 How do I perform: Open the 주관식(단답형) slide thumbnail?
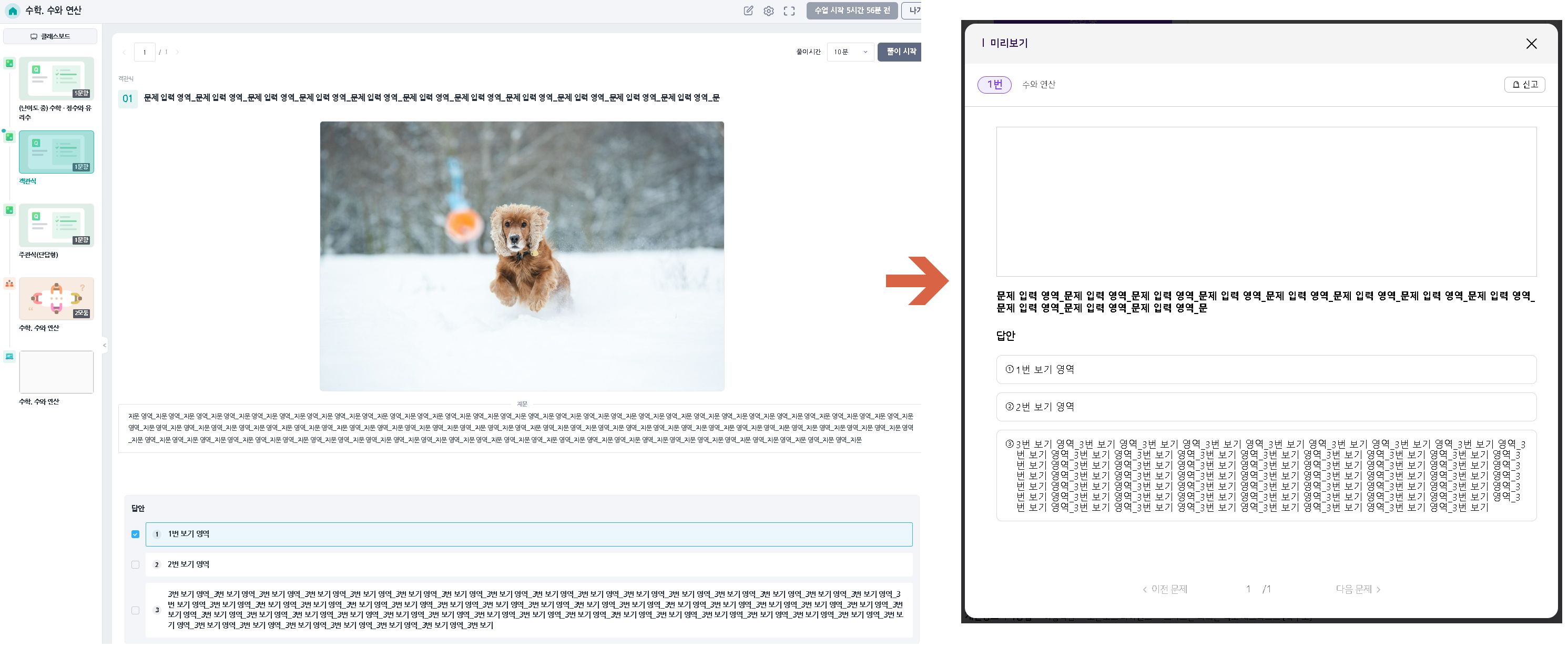coord(56,225)
